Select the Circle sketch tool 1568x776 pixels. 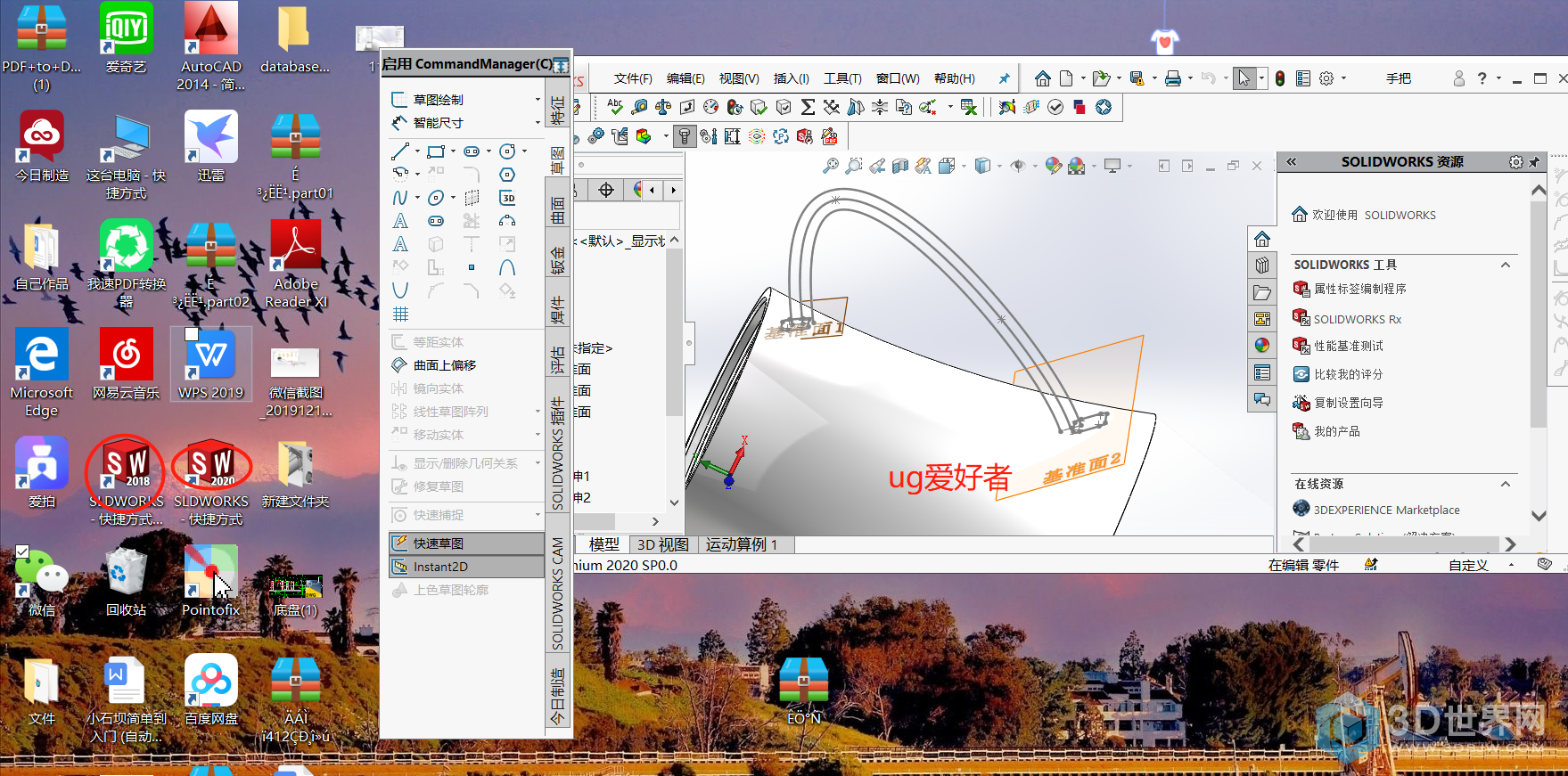click(507, 151)
